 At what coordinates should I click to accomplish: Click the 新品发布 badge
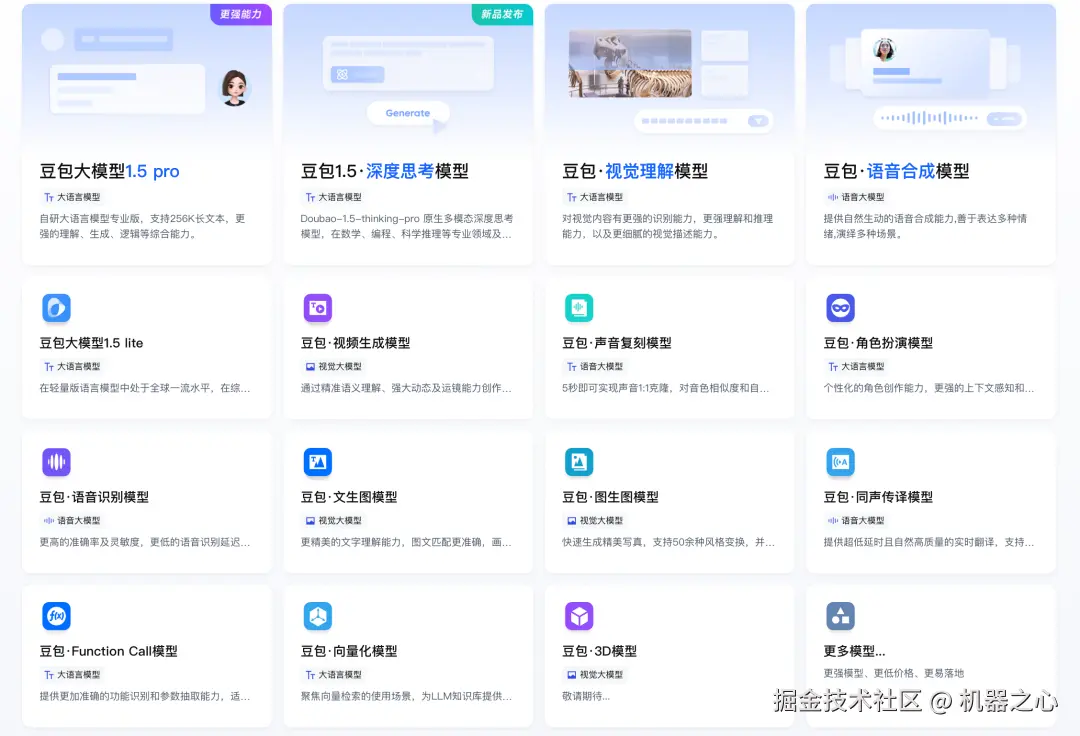(502, 14)
